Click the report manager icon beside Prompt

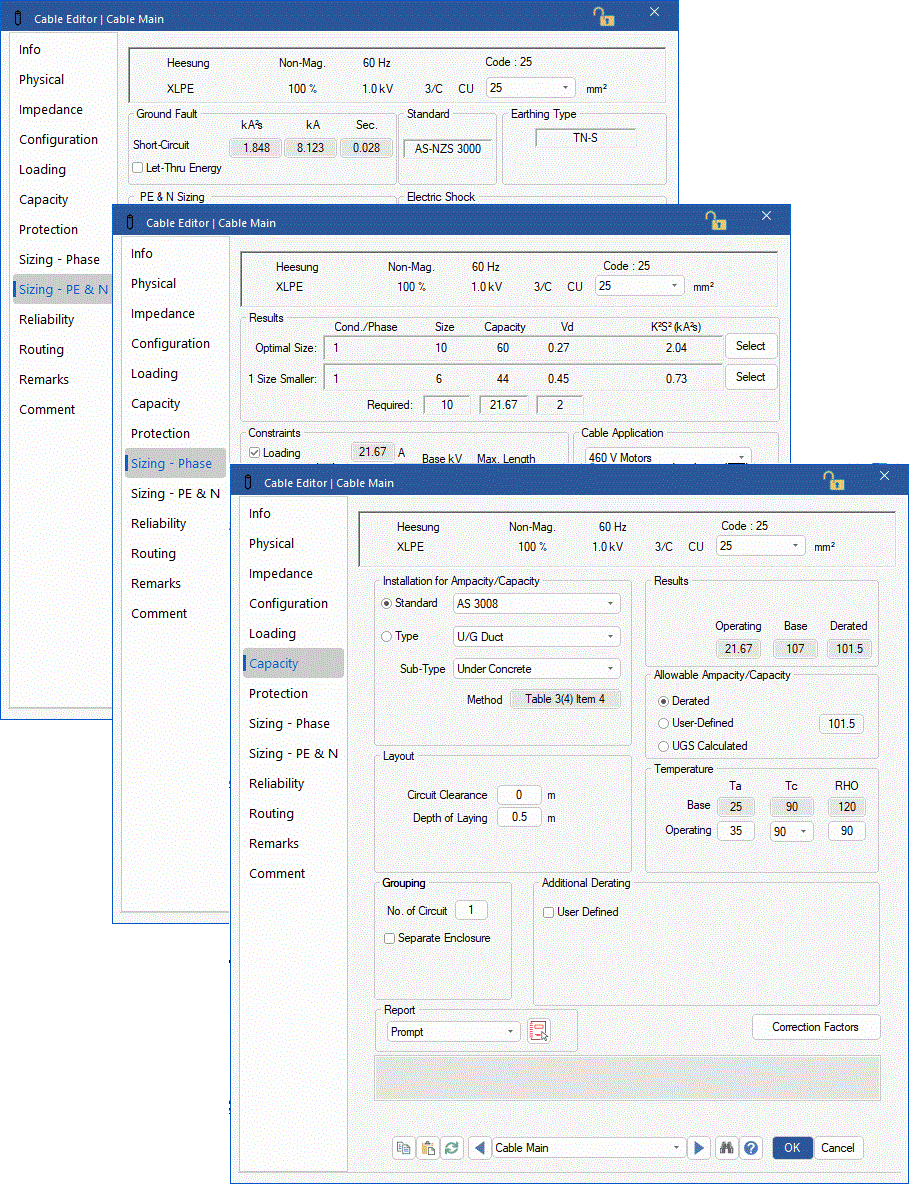[x=539, y=1032]
